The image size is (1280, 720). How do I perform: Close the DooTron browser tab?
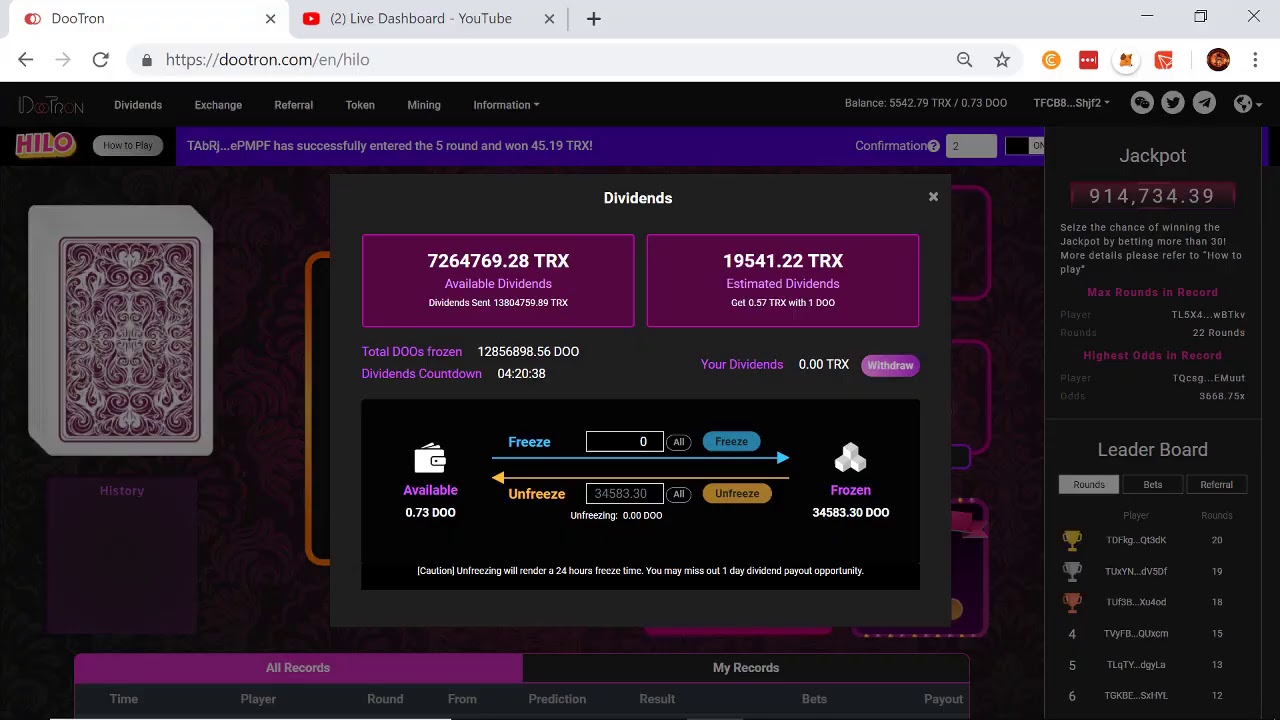point(270,18)
